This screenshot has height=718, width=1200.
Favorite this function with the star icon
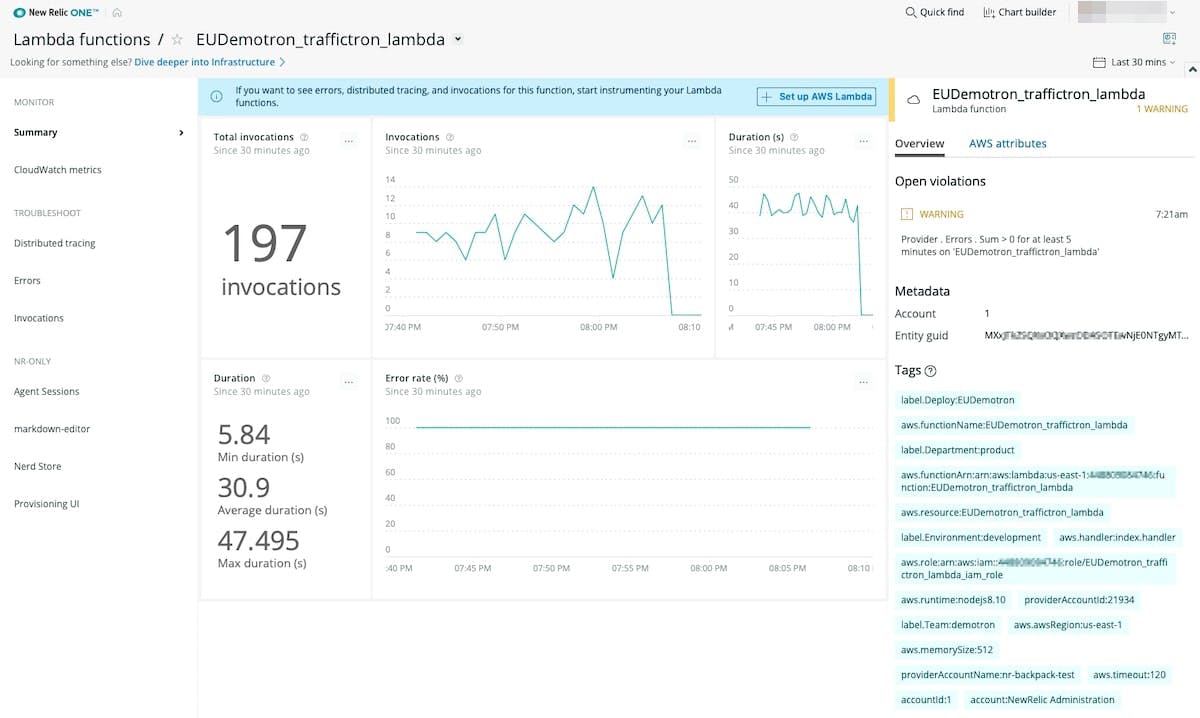(x=177, y=40)
